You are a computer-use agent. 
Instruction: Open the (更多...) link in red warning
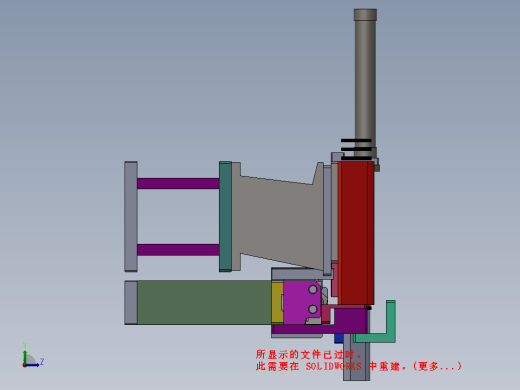pyautogui.click(x=437, y=366)
